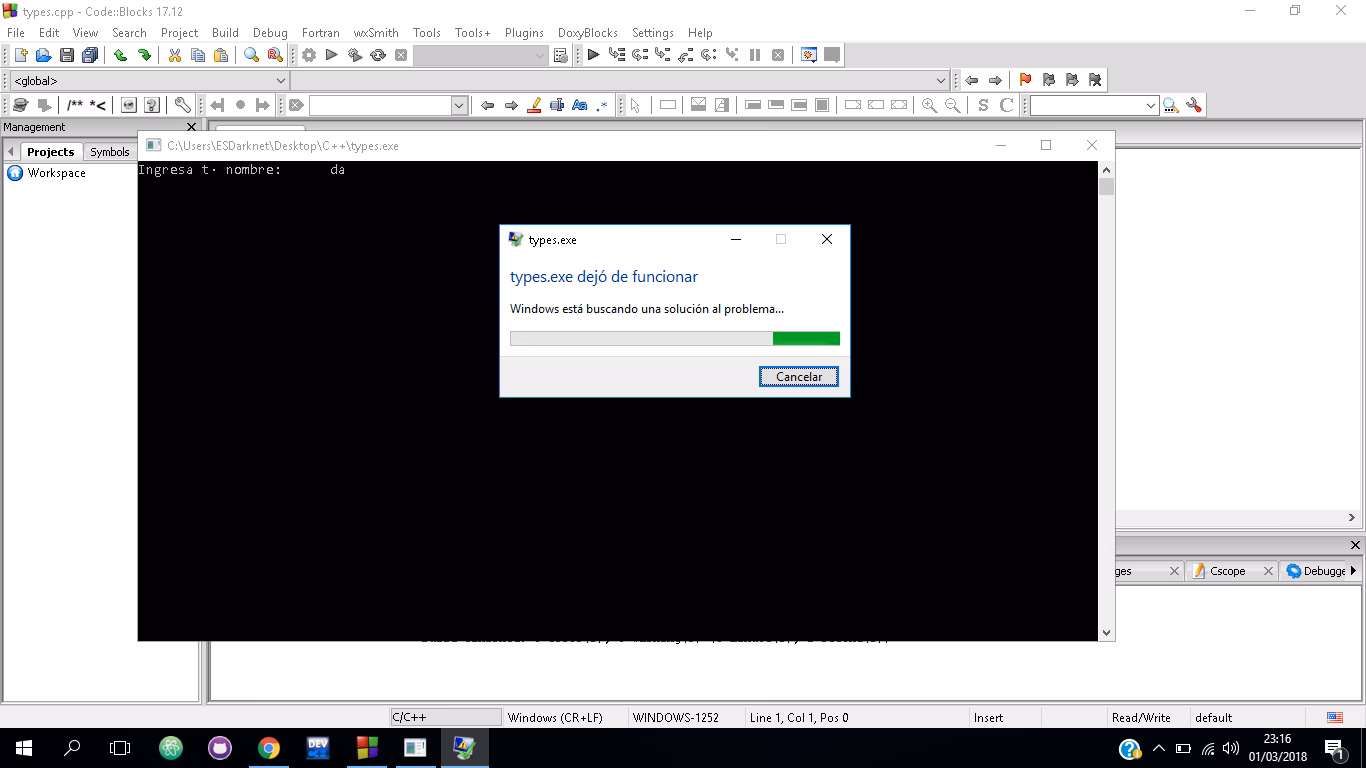Screen dimensions: 1366x768
Task: Click the Replace toolbar icon
Action: point(275,56)
